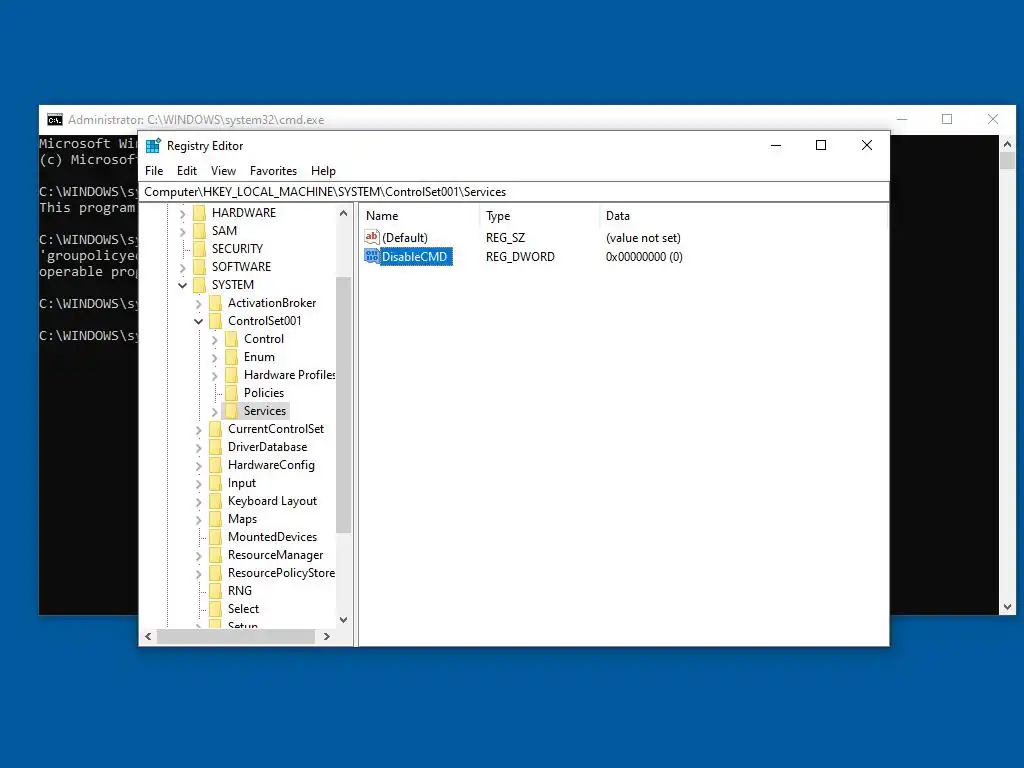
Task: Click the REG_DWORD type cell
Action: click(520, 257)
